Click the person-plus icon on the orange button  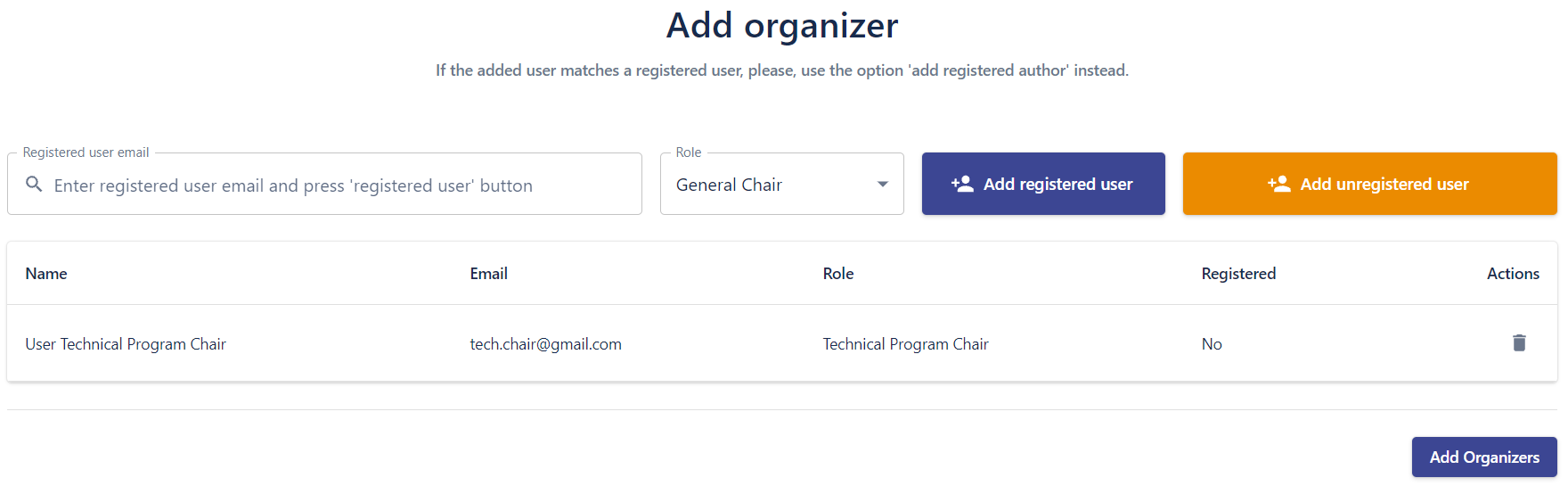1278,185
